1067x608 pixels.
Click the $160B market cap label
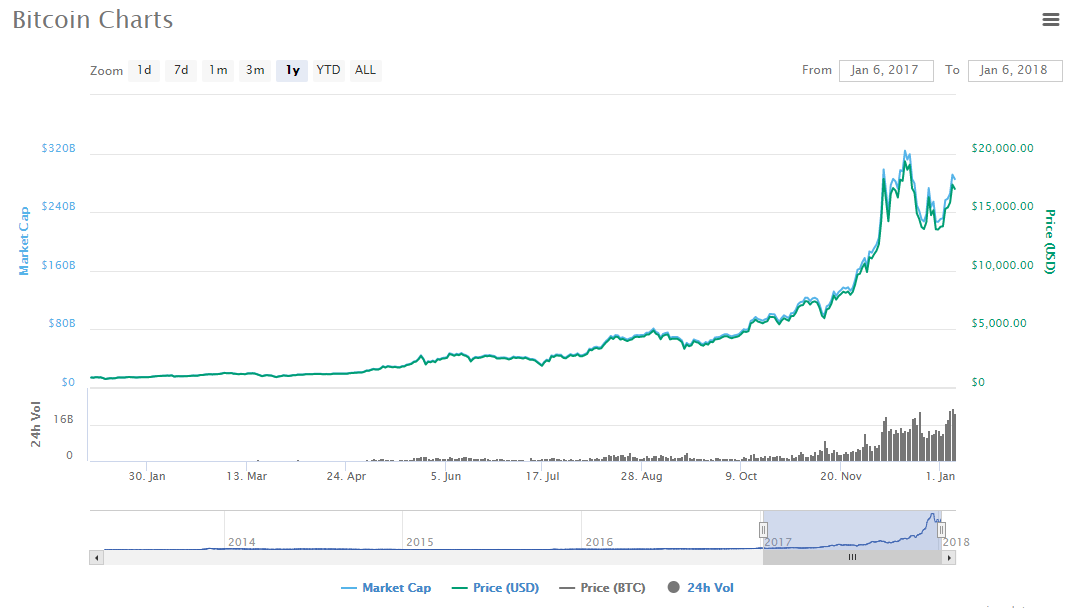[59, 266]
